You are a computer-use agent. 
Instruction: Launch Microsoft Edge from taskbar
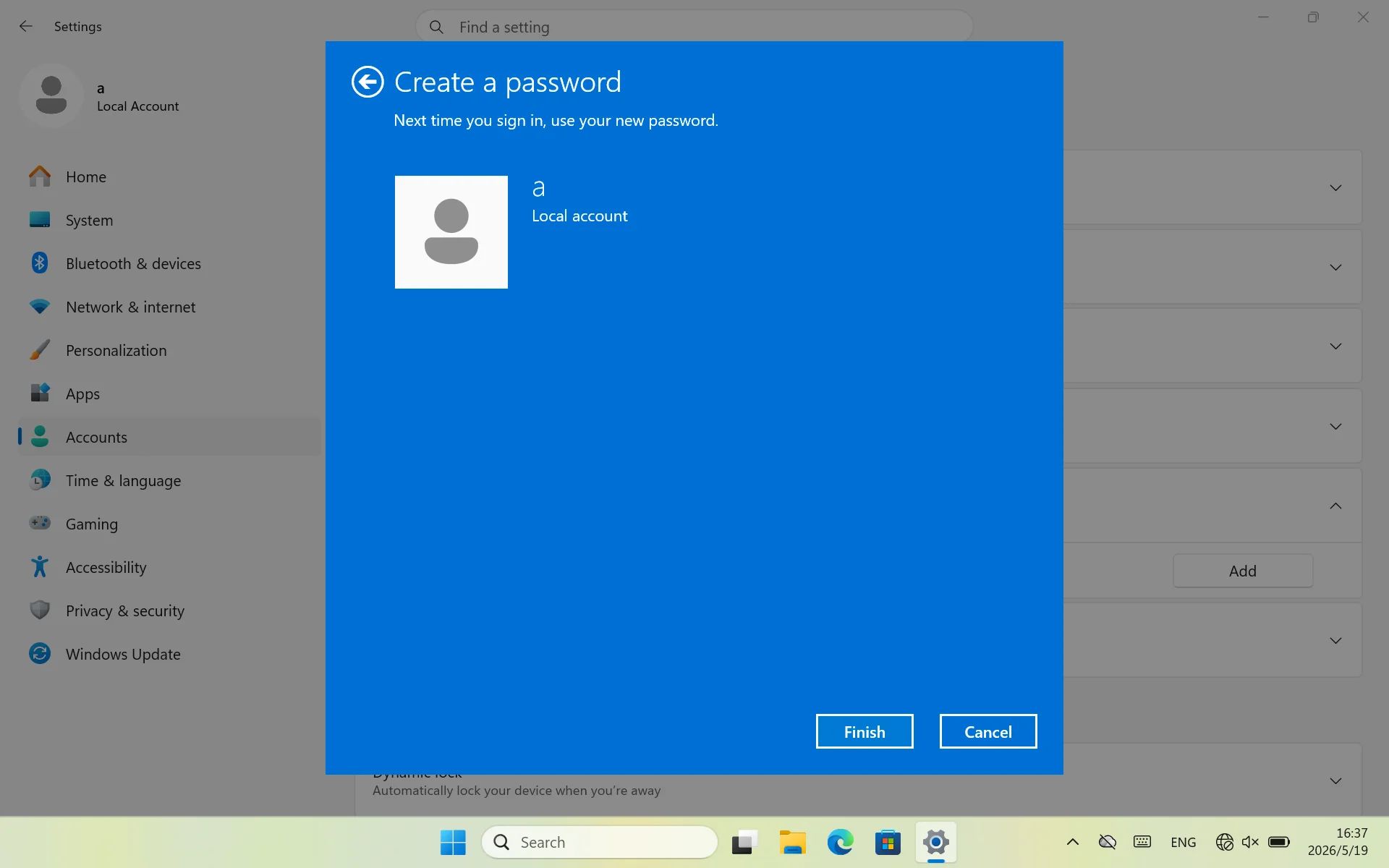point(840,842)
